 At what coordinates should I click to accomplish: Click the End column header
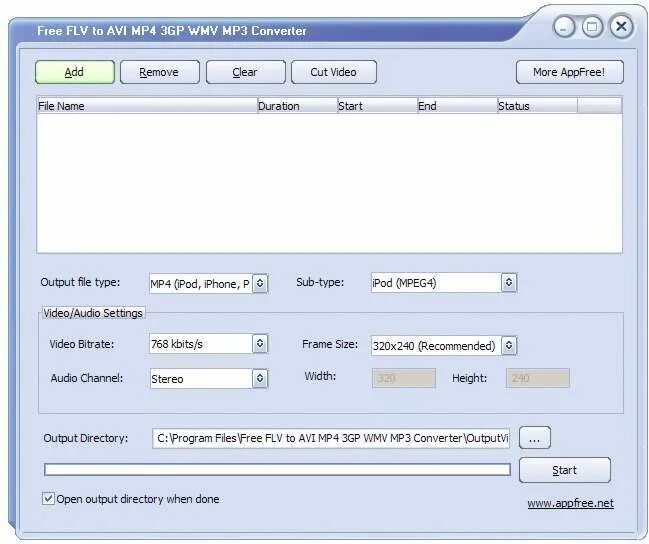pos(457,106)
